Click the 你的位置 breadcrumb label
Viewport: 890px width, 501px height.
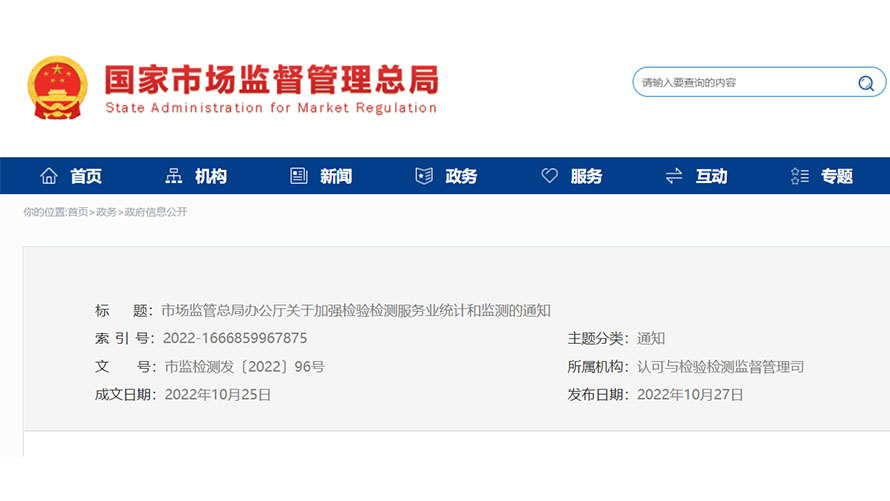click(x=44, y=212)
